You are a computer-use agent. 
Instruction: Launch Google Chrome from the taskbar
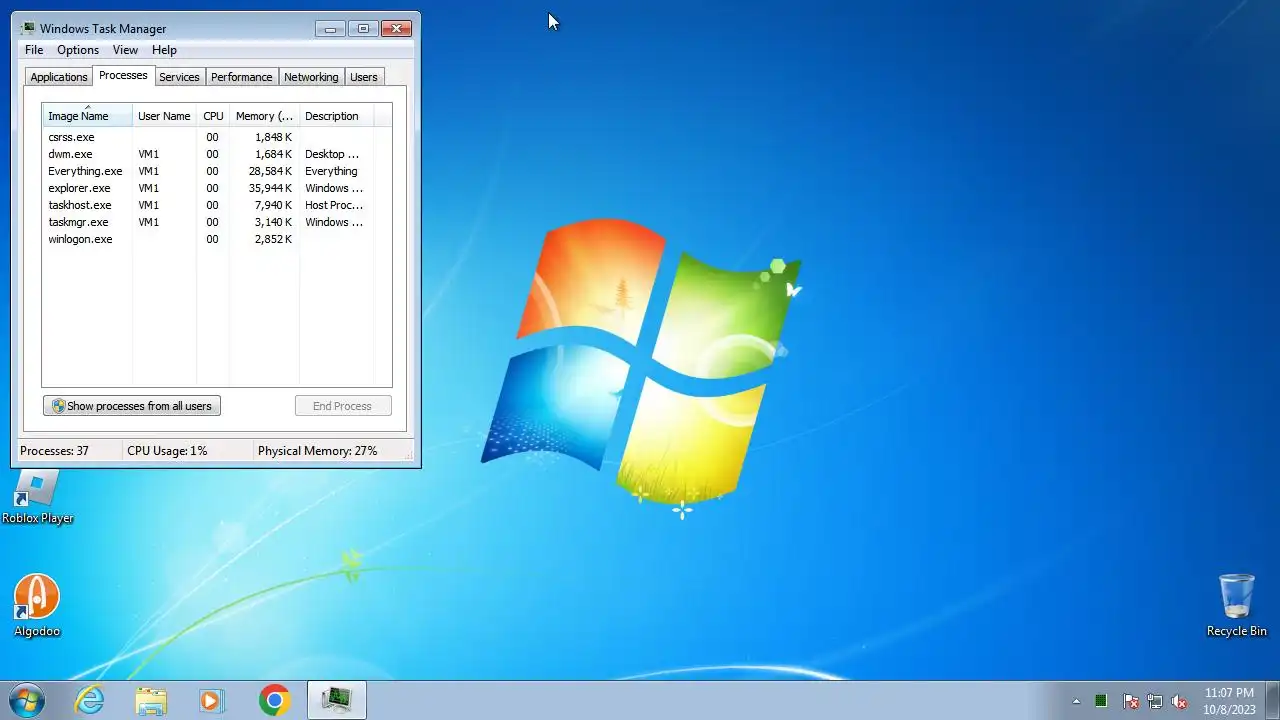274,700
